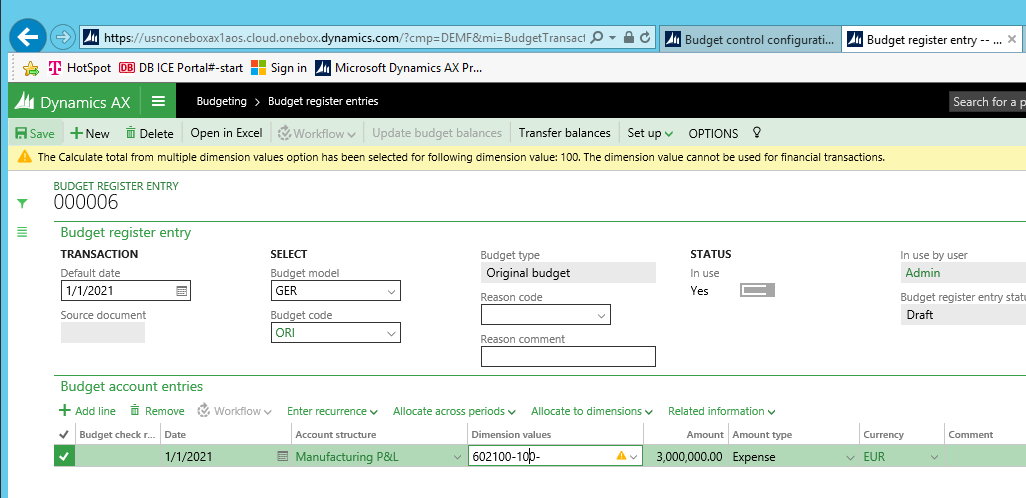Expand the Budget model dropdown
Viewport: 1026px width, 498px height.
coord(389,291)
